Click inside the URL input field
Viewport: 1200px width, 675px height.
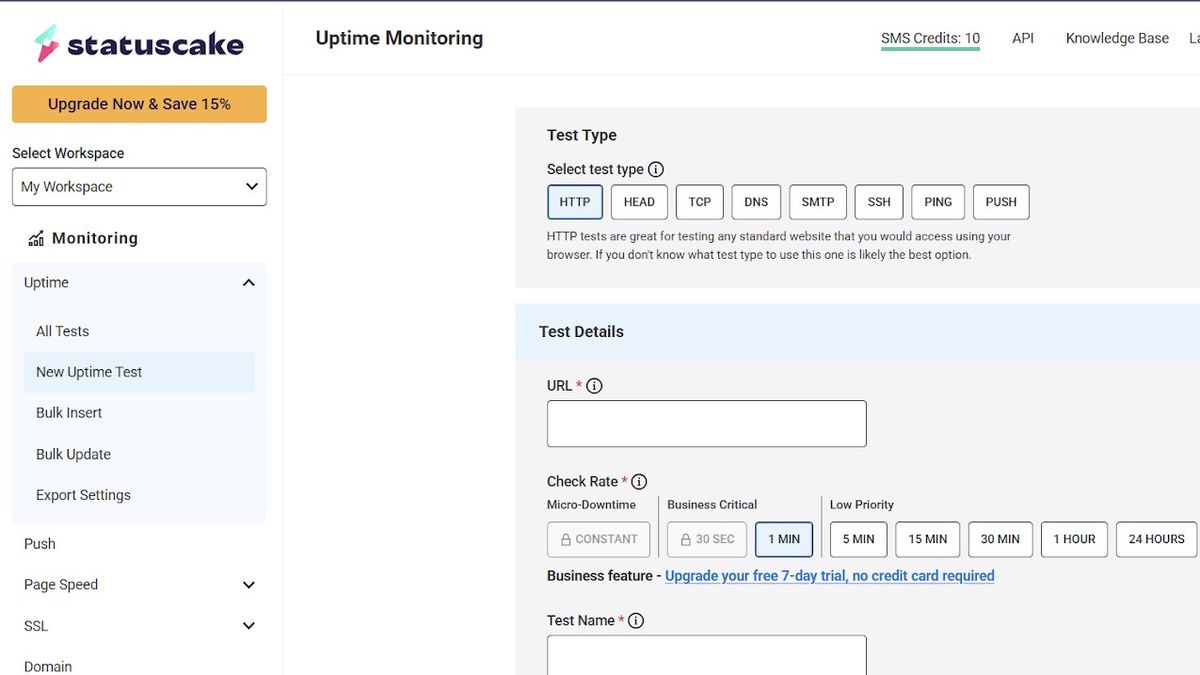706,423
